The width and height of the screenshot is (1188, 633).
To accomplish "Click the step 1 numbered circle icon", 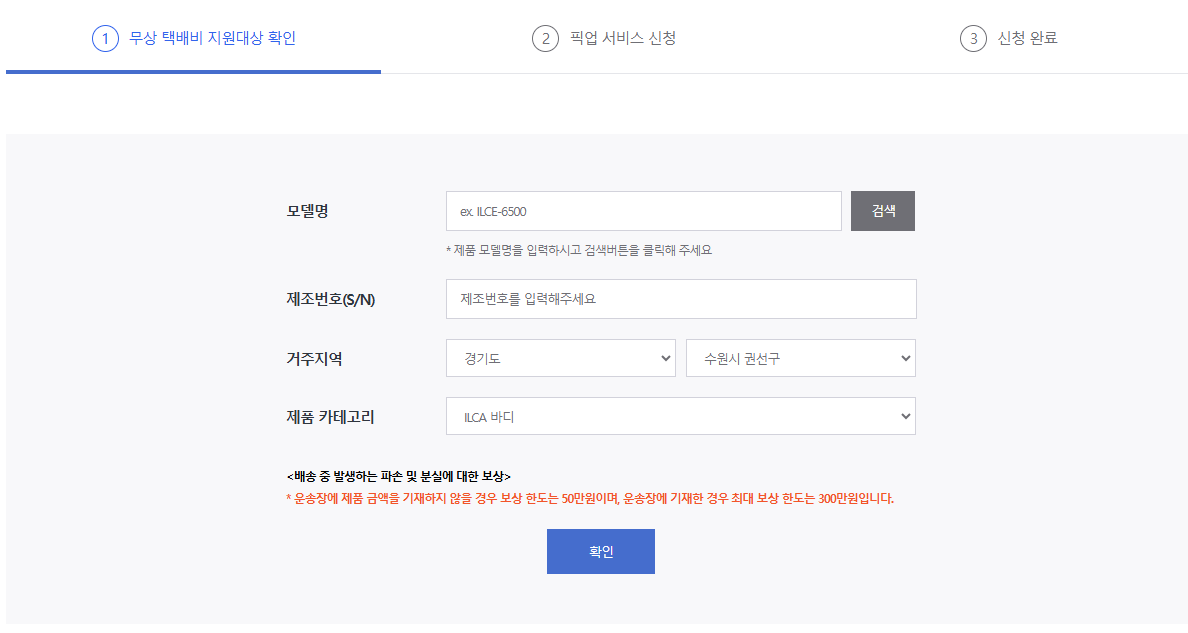I will tap(106, 38).
